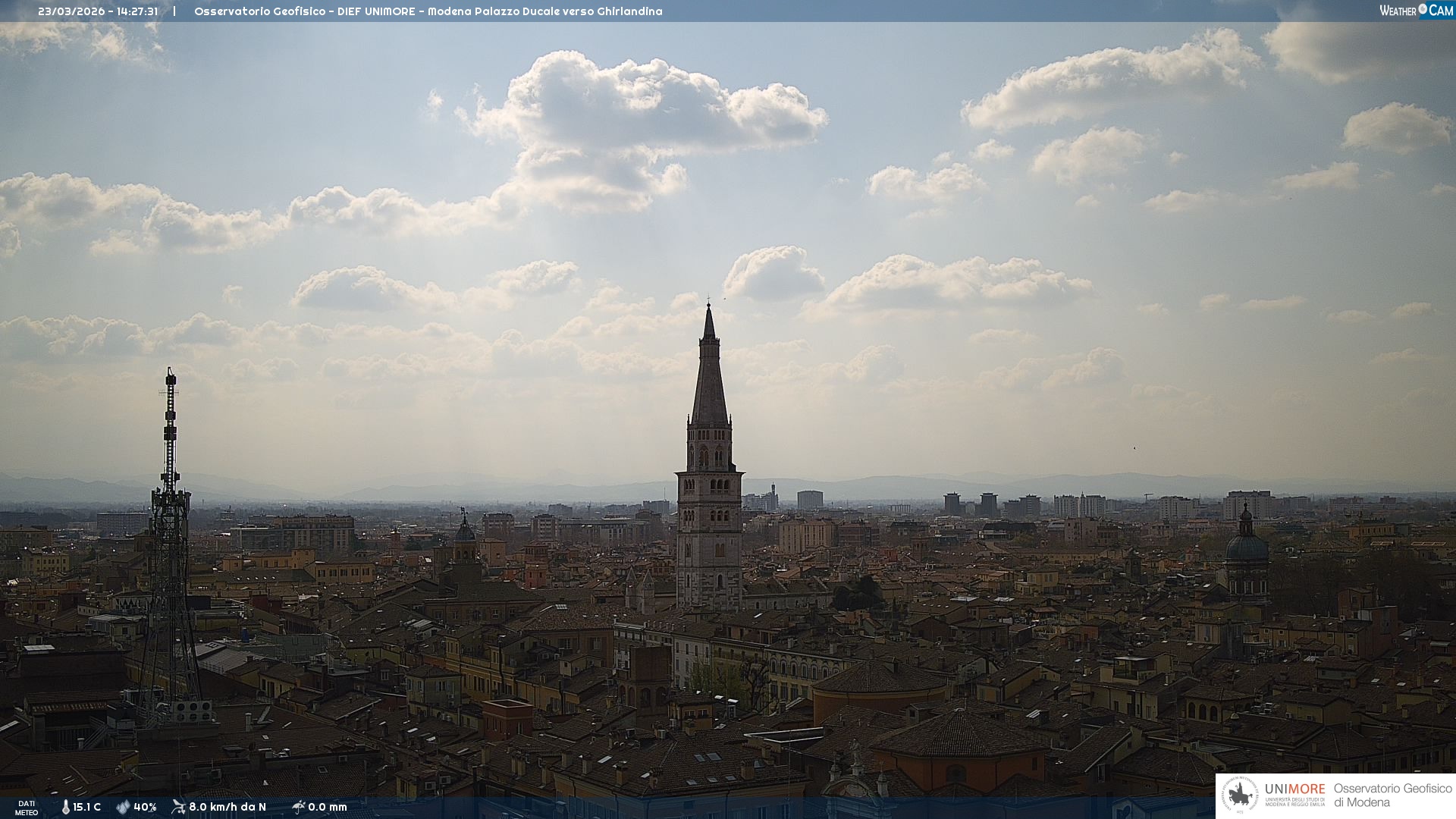Click the 8.0 km/h da N wind reading
Screen dimensions: 1456x819
[x=227, y=807]
